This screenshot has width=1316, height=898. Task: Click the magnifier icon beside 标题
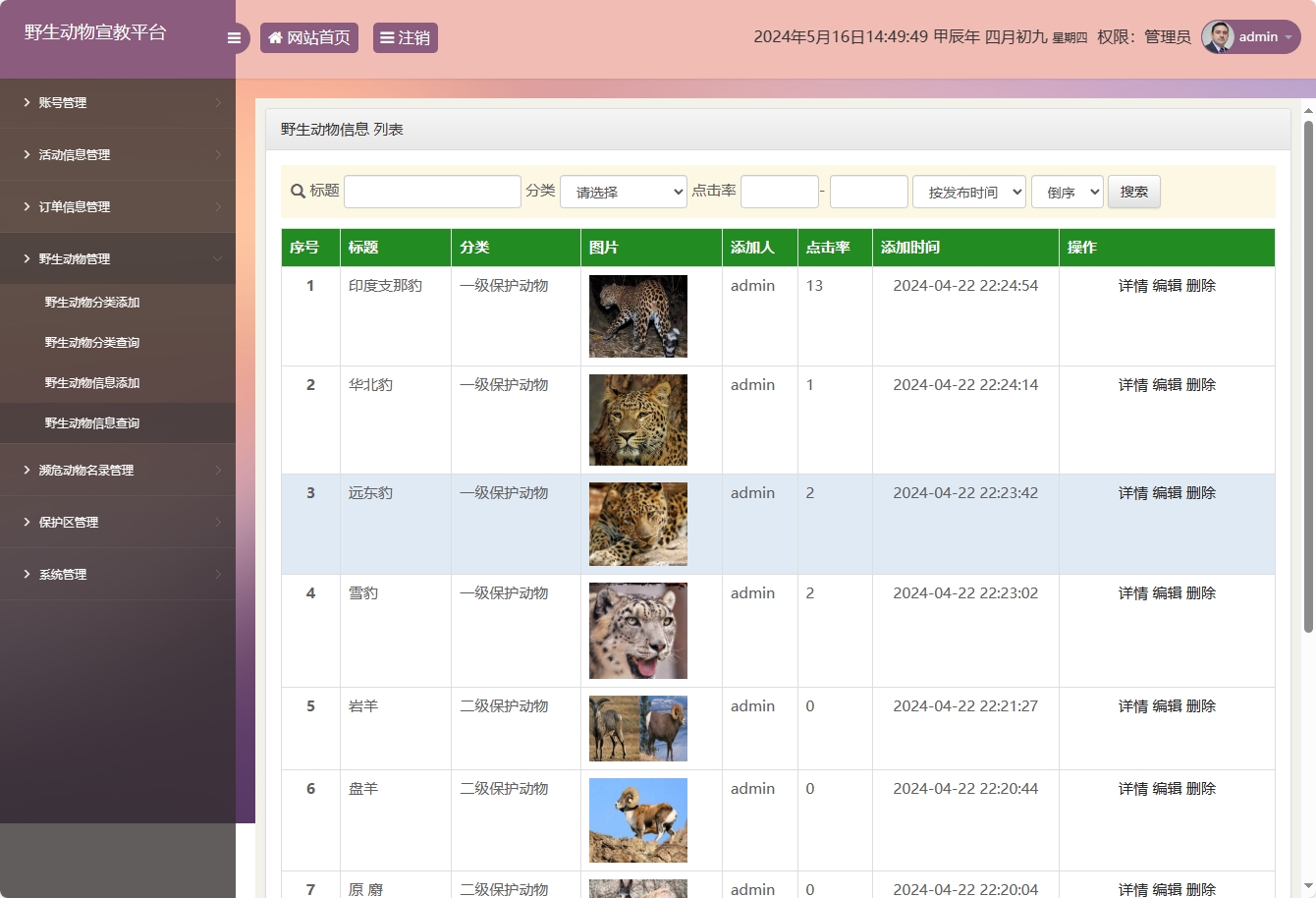coord(298,192)
